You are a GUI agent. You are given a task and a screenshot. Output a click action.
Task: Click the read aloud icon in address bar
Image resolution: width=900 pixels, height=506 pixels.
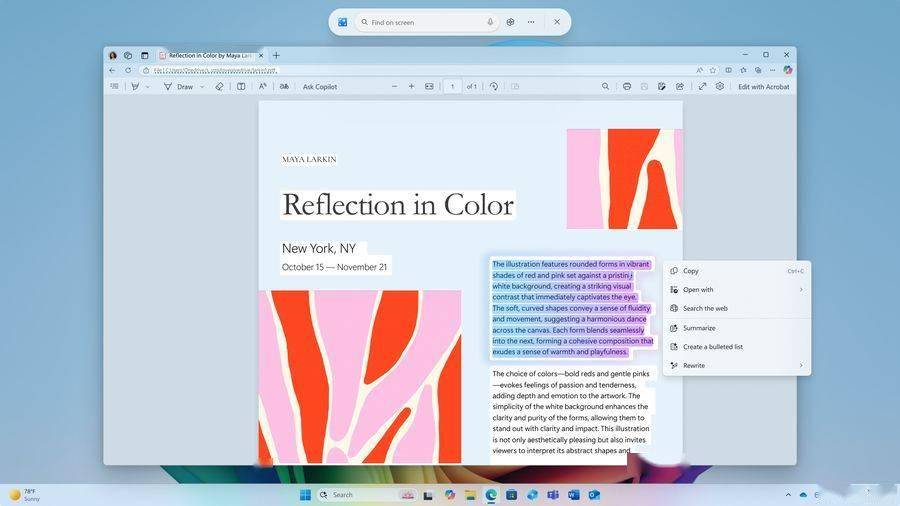(700, 71)
